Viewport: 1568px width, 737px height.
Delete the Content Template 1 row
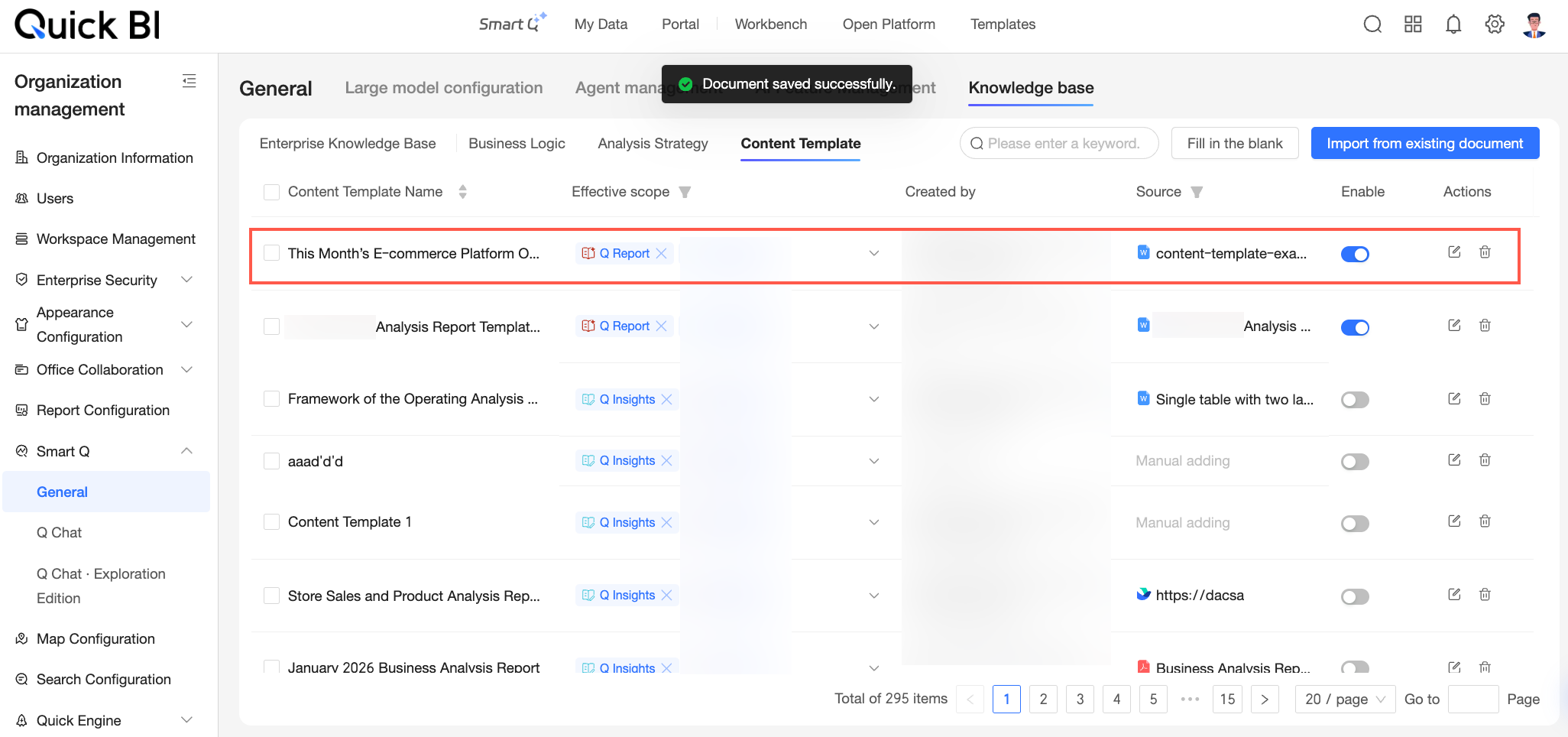coord(1485,521)
